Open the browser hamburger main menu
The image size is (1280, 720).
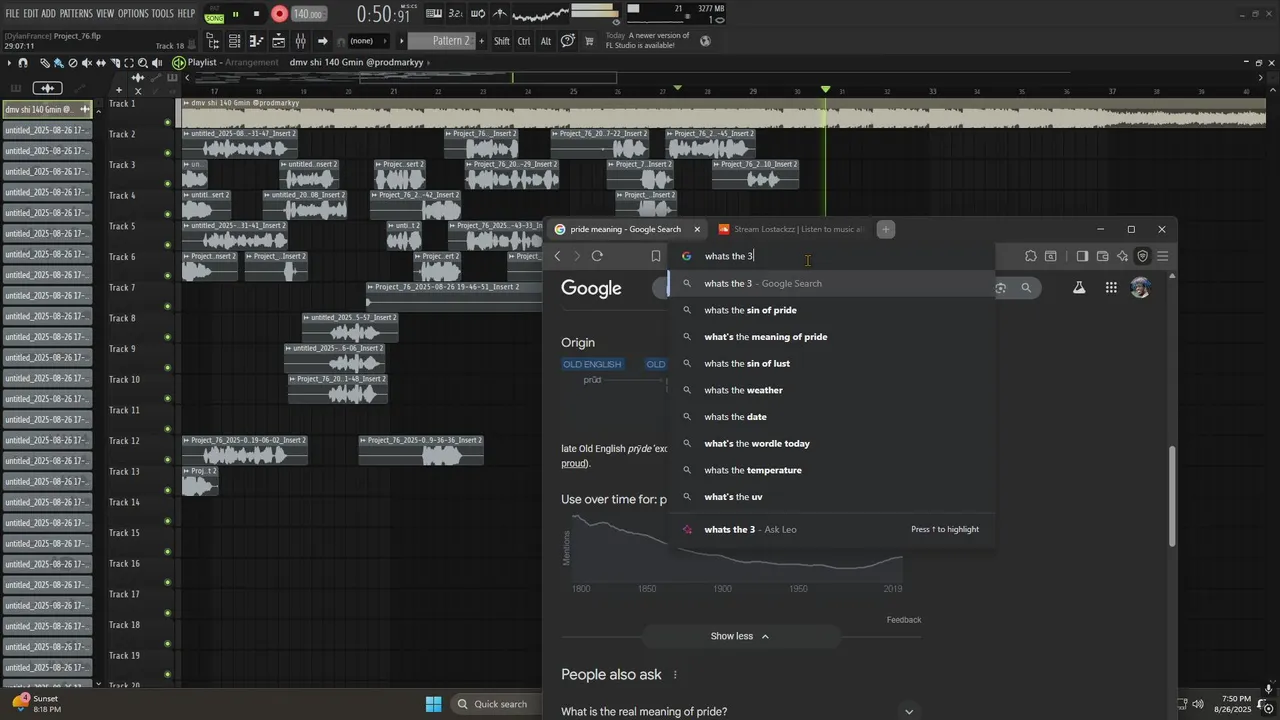pos(1163,256)
